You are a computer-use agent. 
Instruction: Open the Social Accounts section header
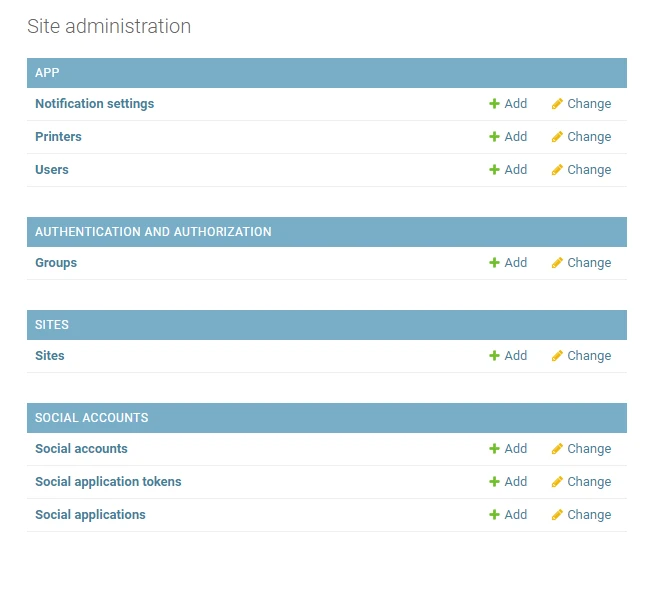point(91,418)
